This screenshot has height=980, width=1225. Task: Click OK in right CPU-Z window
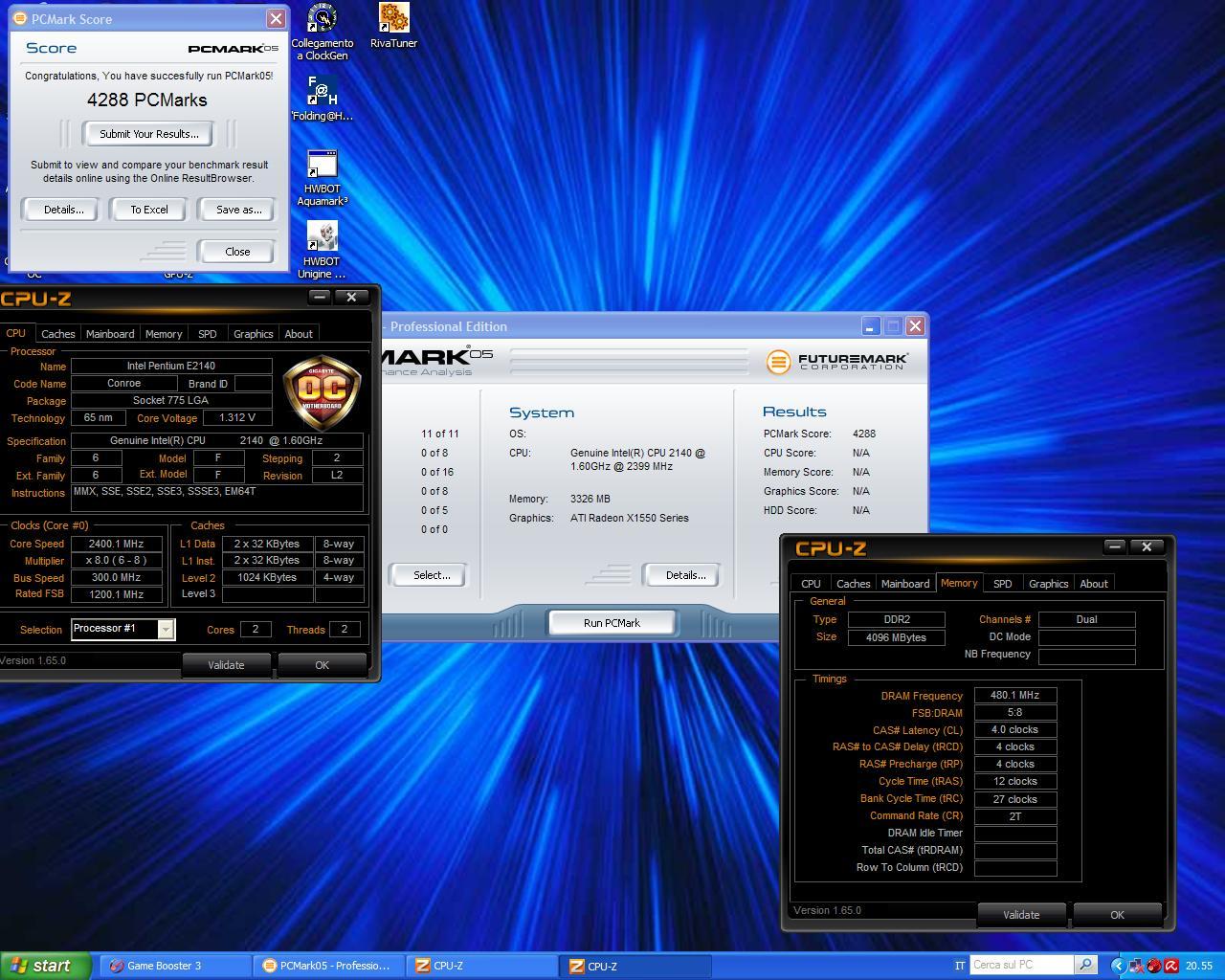[x=1117, y=915]
